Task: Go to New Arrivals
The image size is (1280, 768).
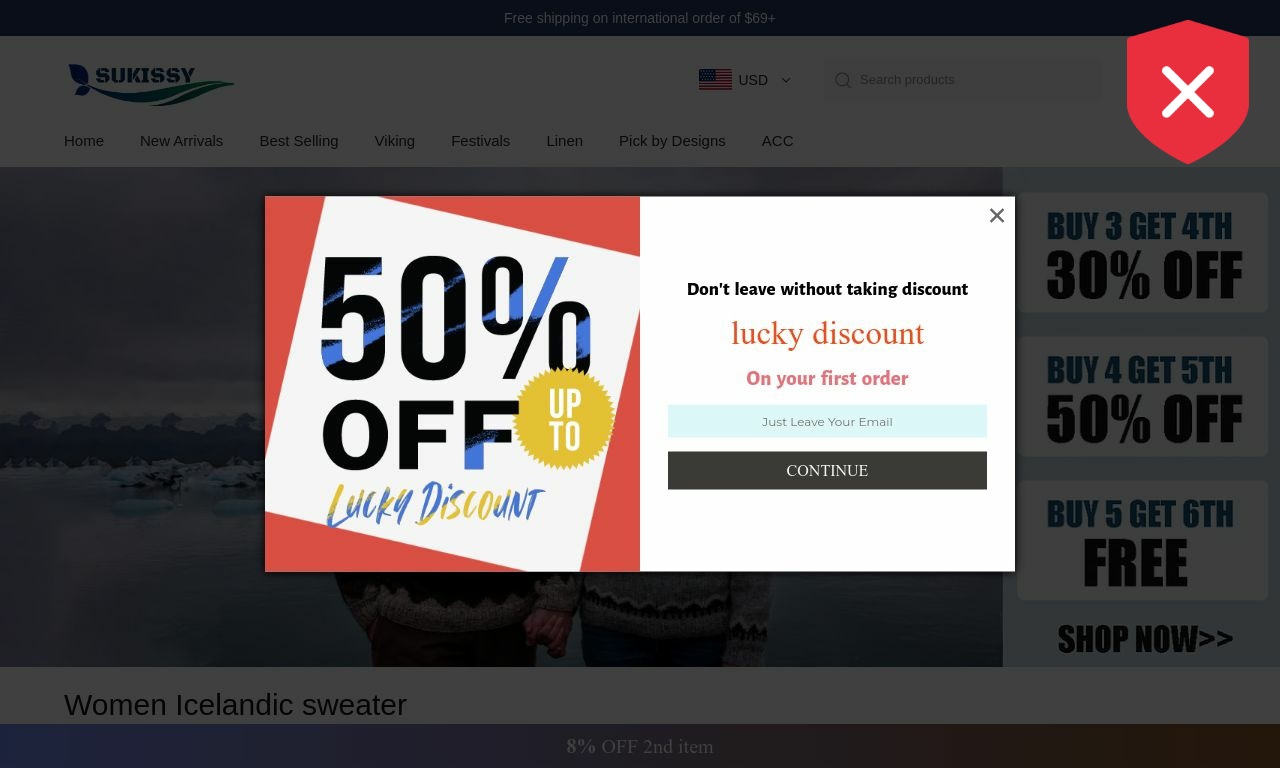Action: (x=181, y=141)
